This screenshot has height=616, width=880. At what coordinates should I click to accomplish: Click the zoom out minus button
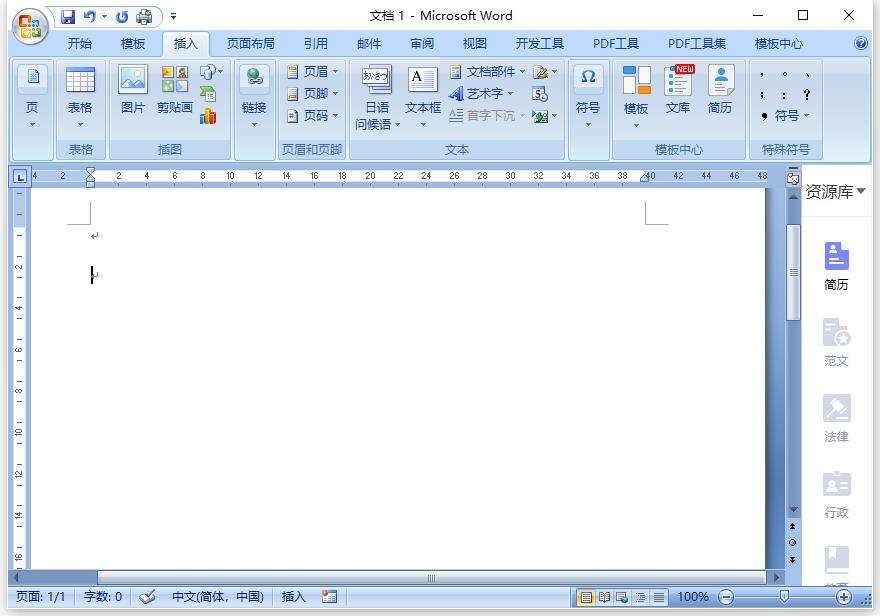(726, 597)
